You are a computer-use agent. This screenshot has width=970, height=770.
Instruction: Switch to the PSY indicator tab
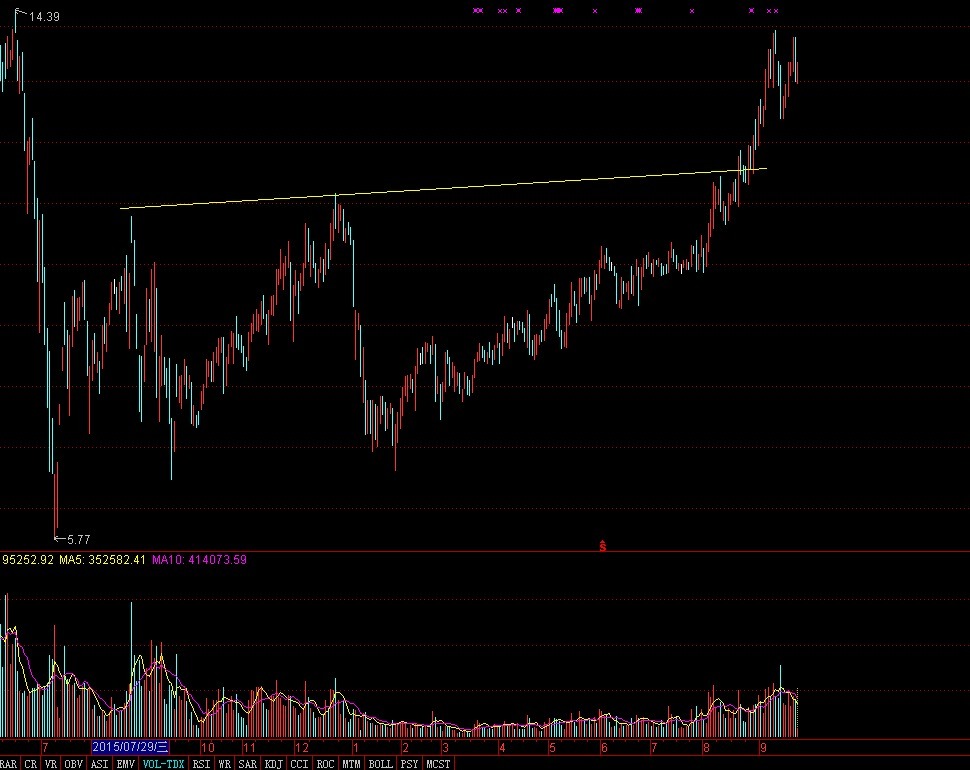[409, 764]
